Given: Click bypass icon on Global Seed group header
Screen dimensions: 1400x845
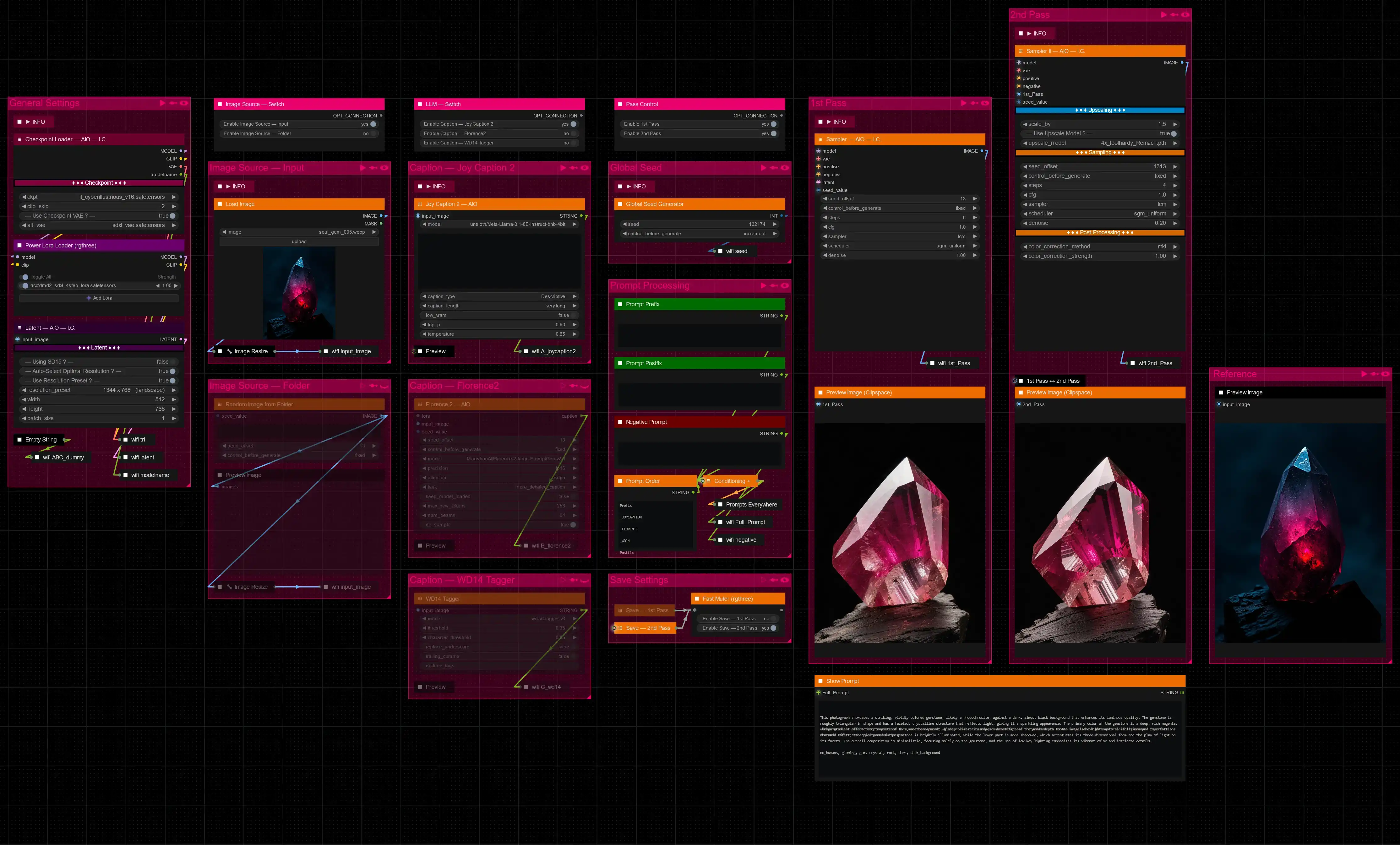Looking at the screenshot, I should (x=773, y=168).
